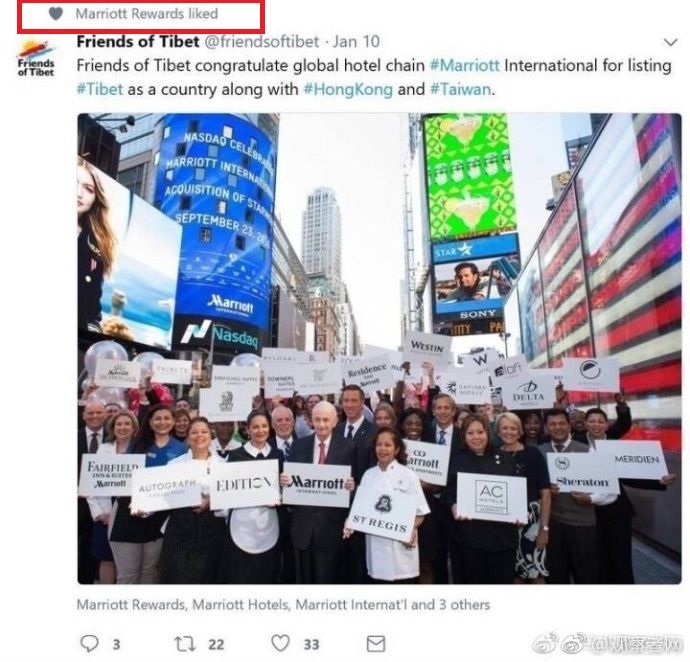Open tagged Marriott Rewards account below photo

[x=131, y=604]
